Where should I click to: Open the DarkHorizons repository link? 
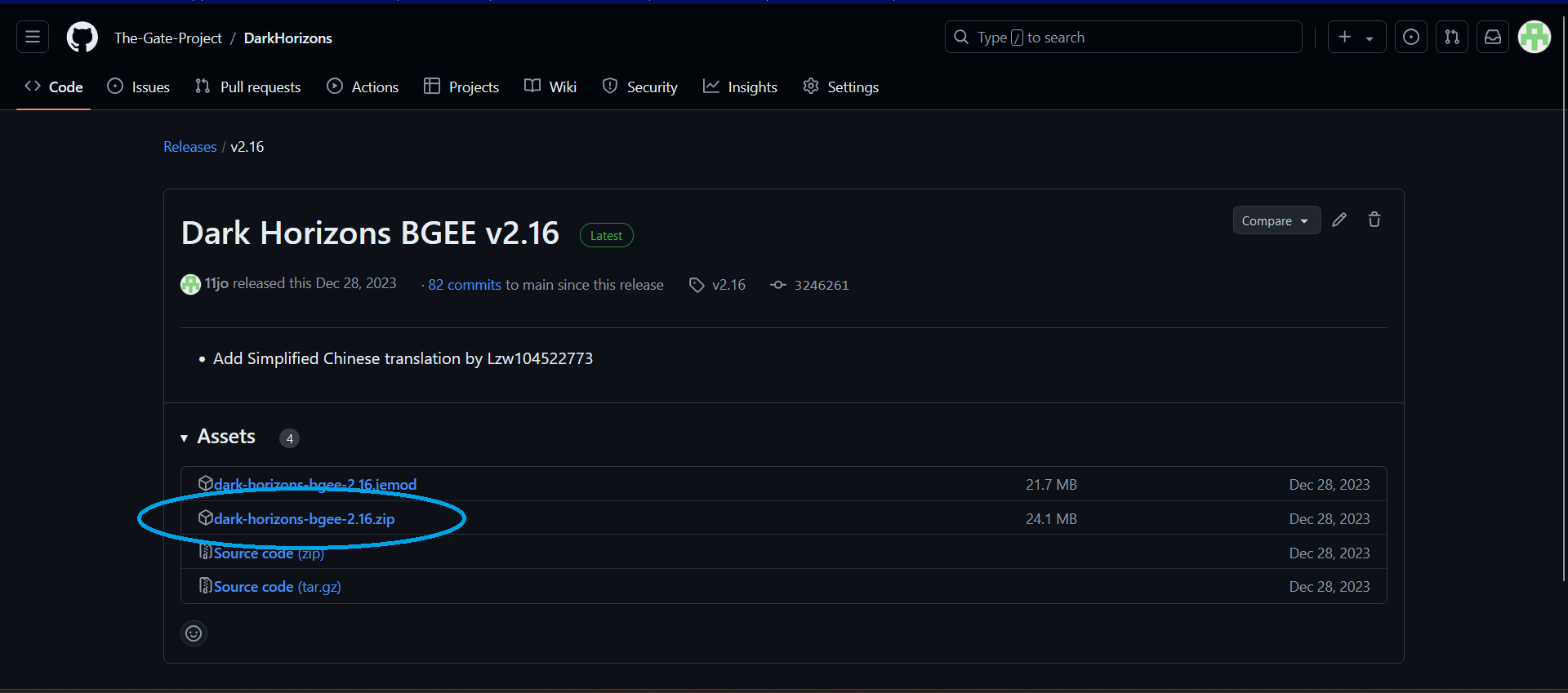point(288,38)
